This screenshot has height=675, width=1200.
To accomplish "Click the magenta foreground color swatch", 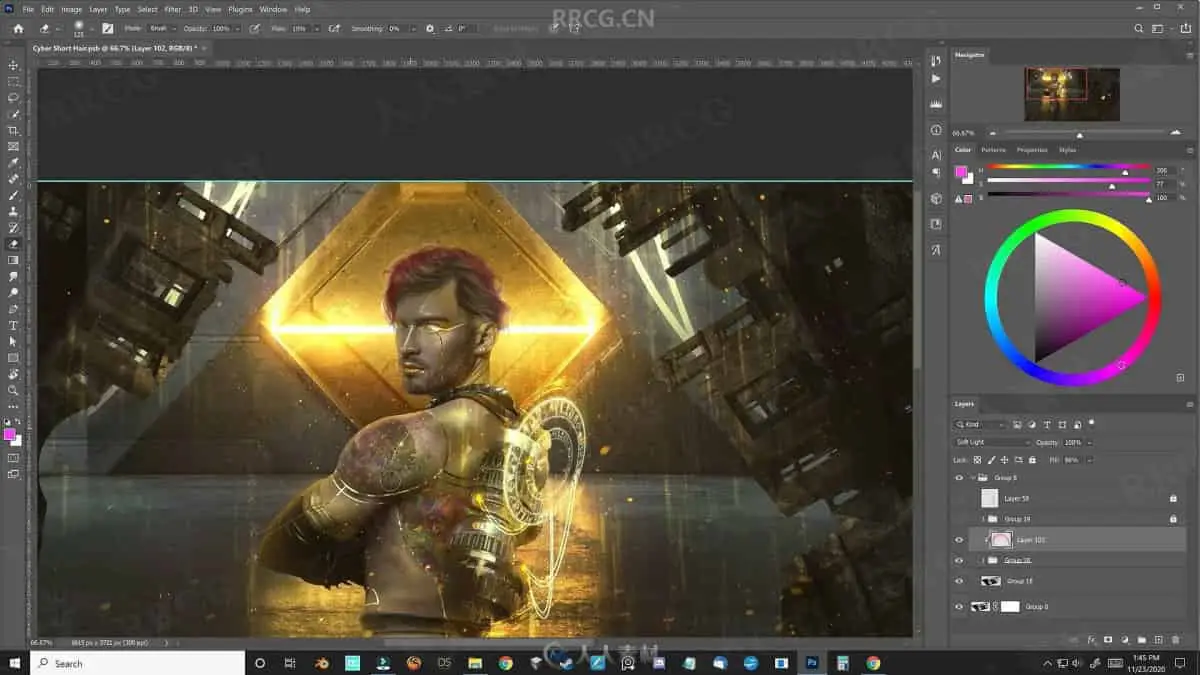I will pos(9,434).
